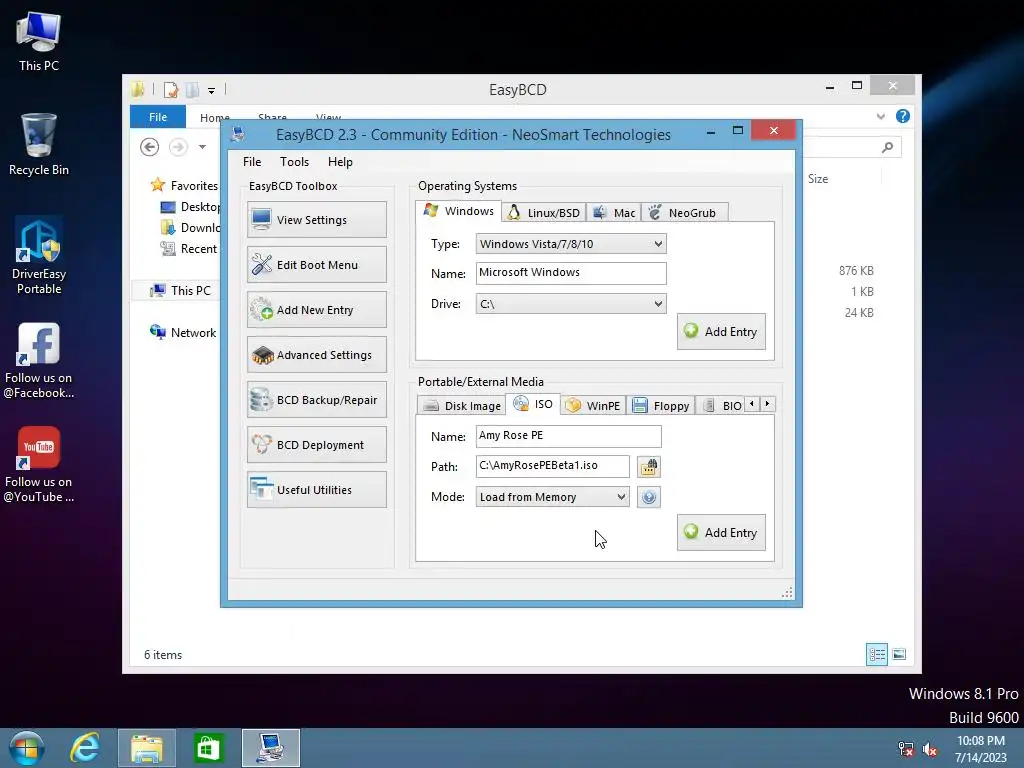Click the Explorer quick access properties icon
The image size is (1024, 768).
[171, 89]
